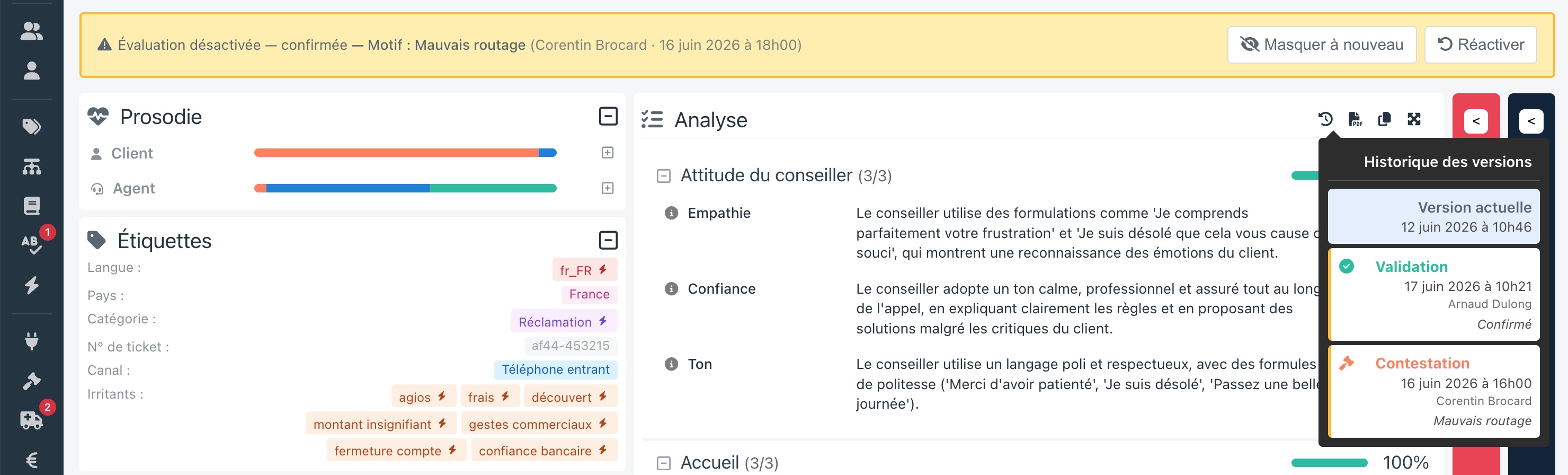
Task: Click the Client prosody bar
Action: 405,153
